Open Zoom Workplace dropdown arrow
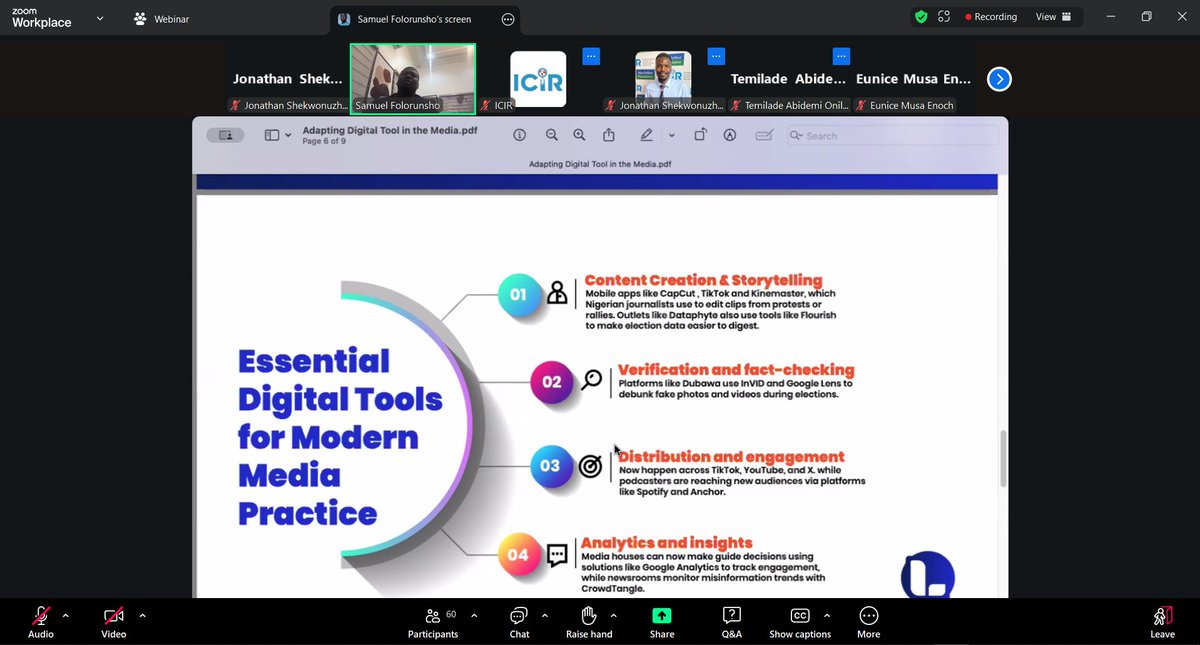This screenshot has width=1200, height=645. [99, 17]
